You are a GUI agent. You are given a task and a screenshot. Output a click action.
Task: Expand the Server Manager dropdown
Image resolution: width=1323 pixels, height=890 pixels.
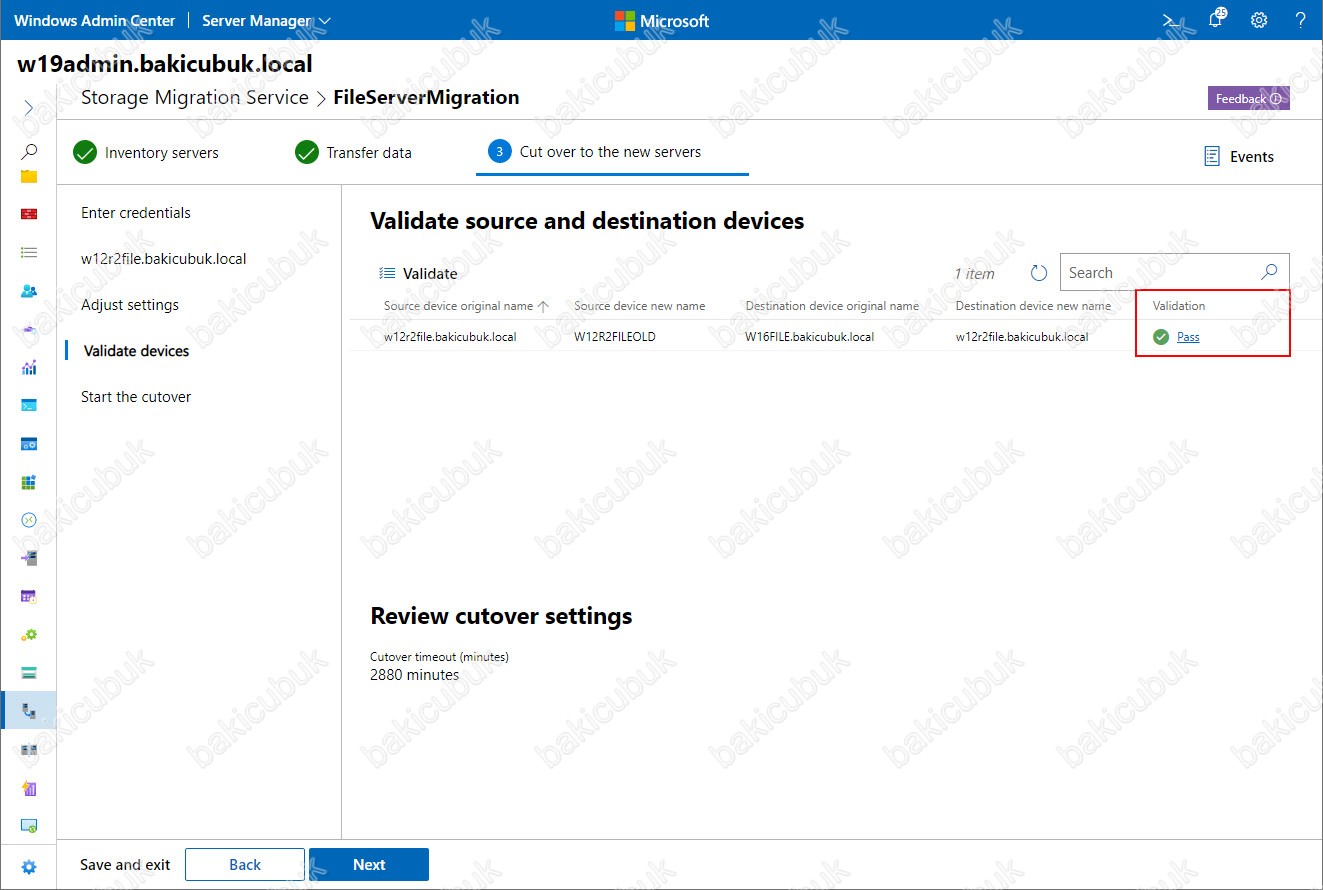tap(266, 20)
